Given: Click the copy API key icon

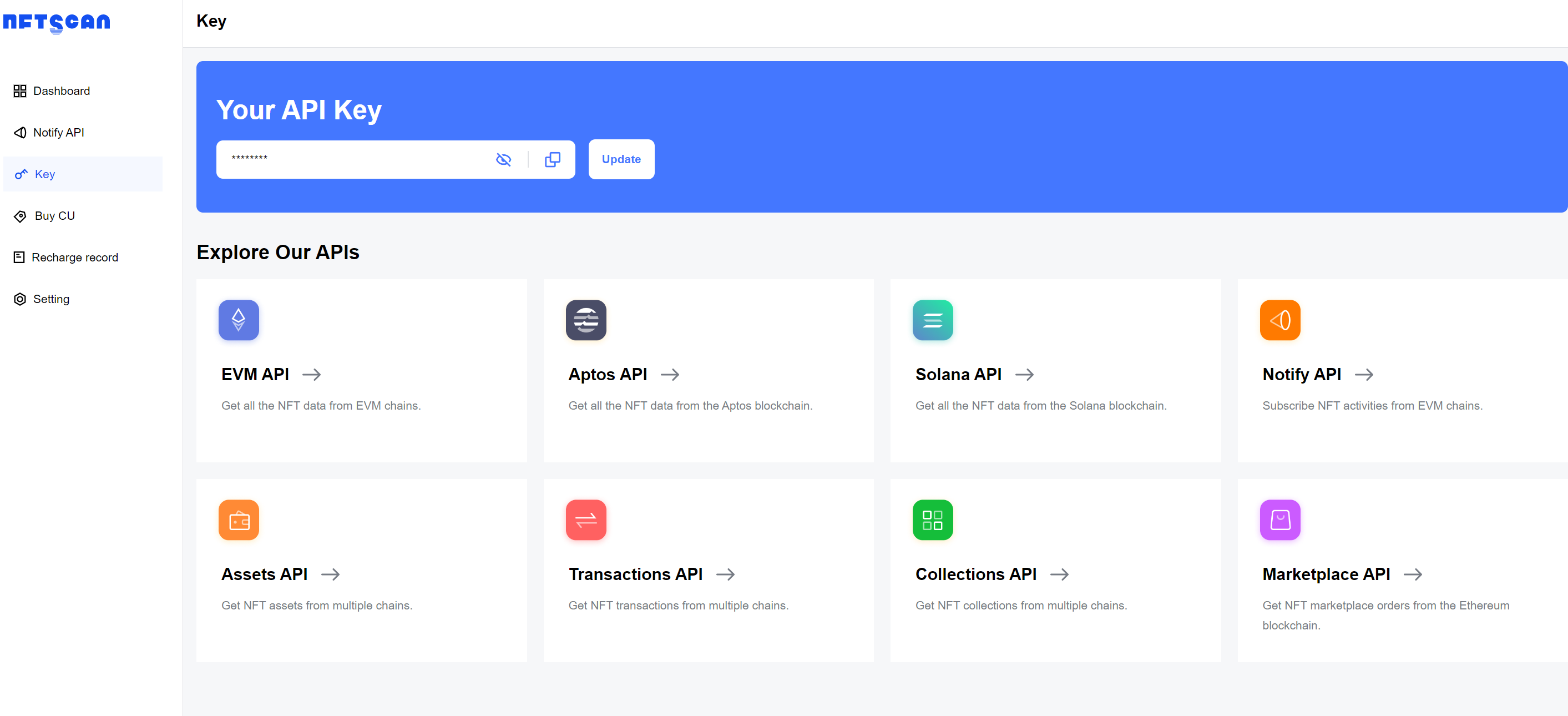Looking at the screenshot, I should [553, 159].
